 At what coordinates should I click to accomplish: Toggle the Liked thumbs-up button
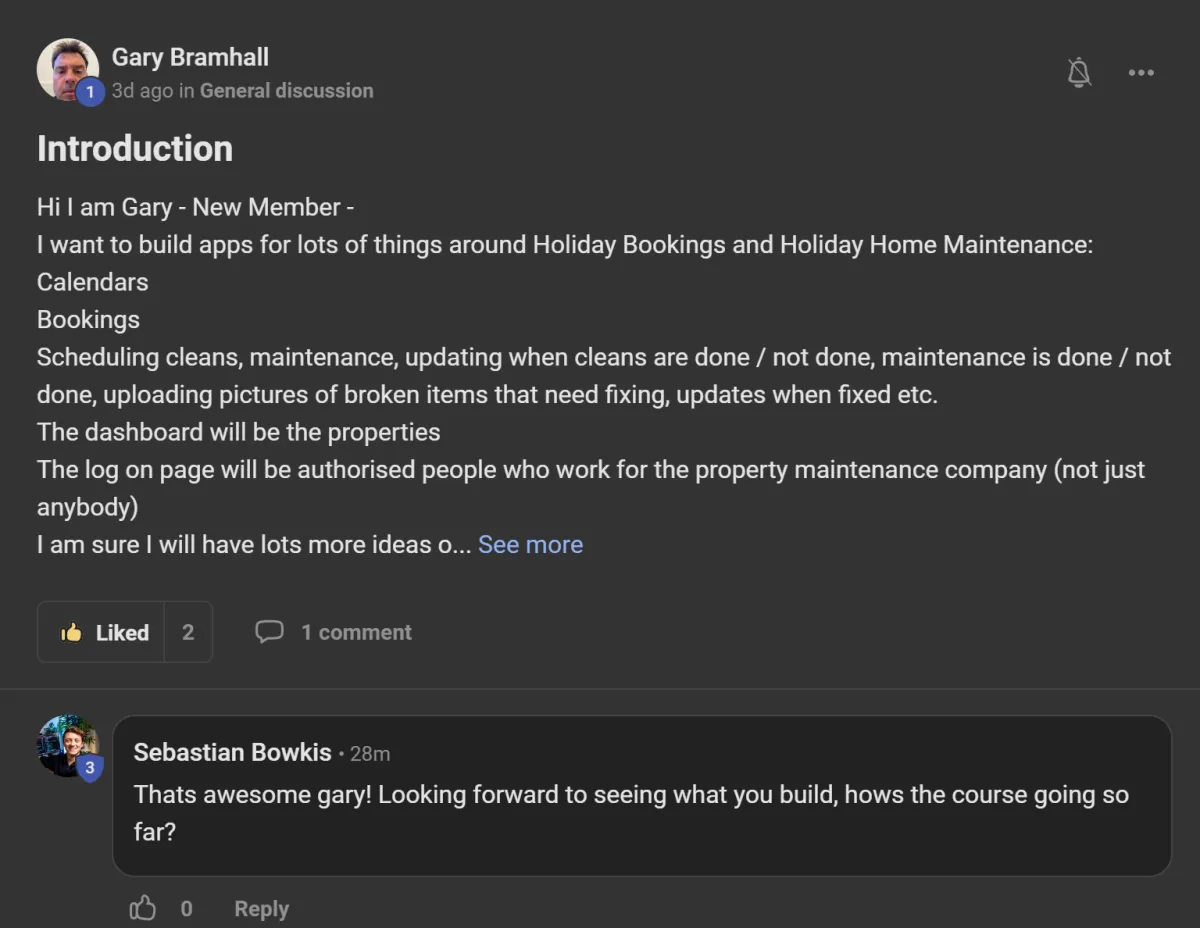point(100,632)
